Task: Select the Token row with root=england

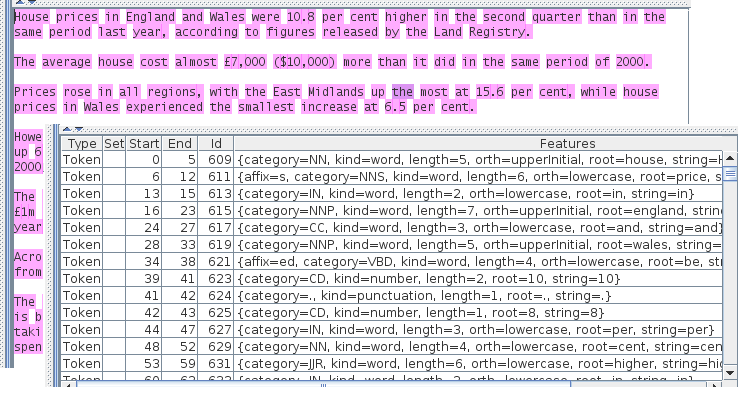Action: 392,210
